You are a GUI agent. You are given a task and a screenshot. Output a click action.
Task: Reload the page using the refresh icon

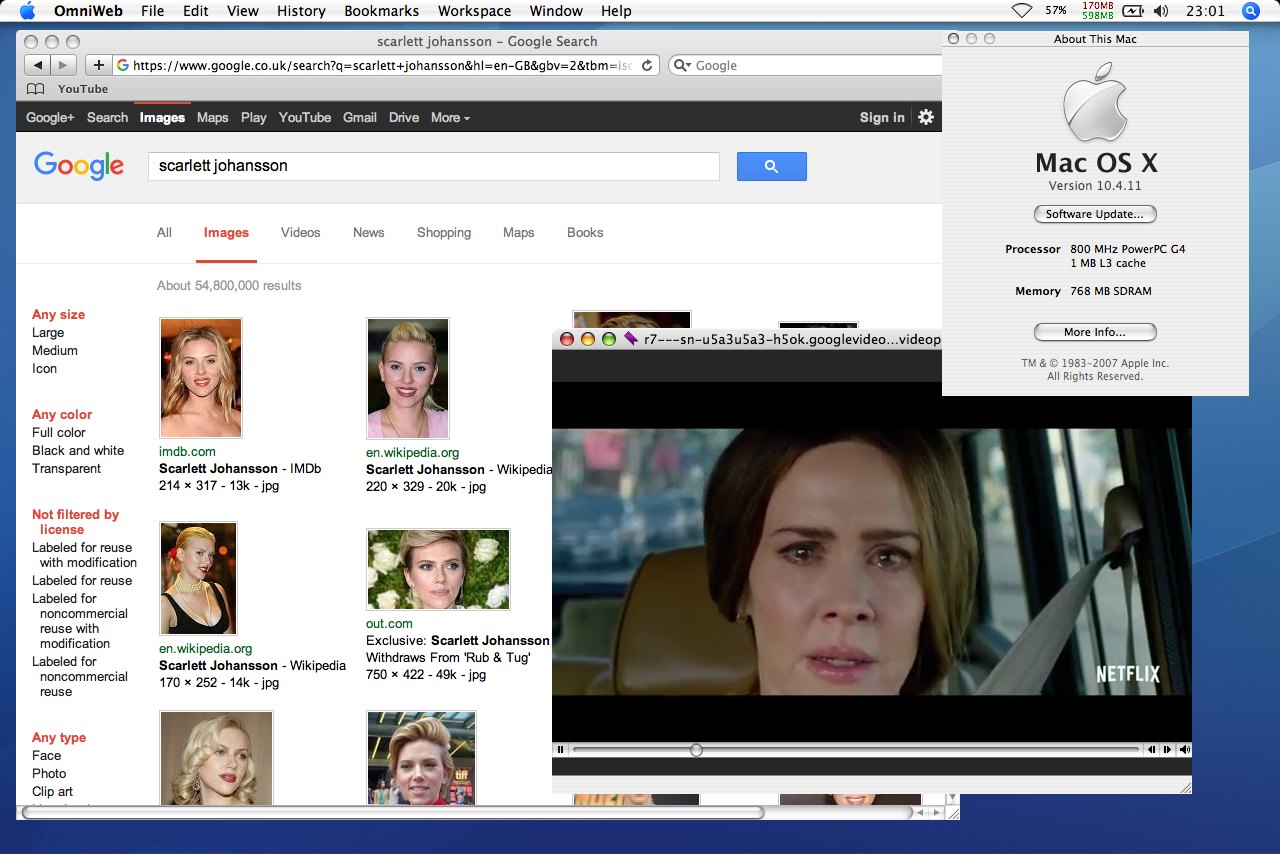click(x=647, y=66)
